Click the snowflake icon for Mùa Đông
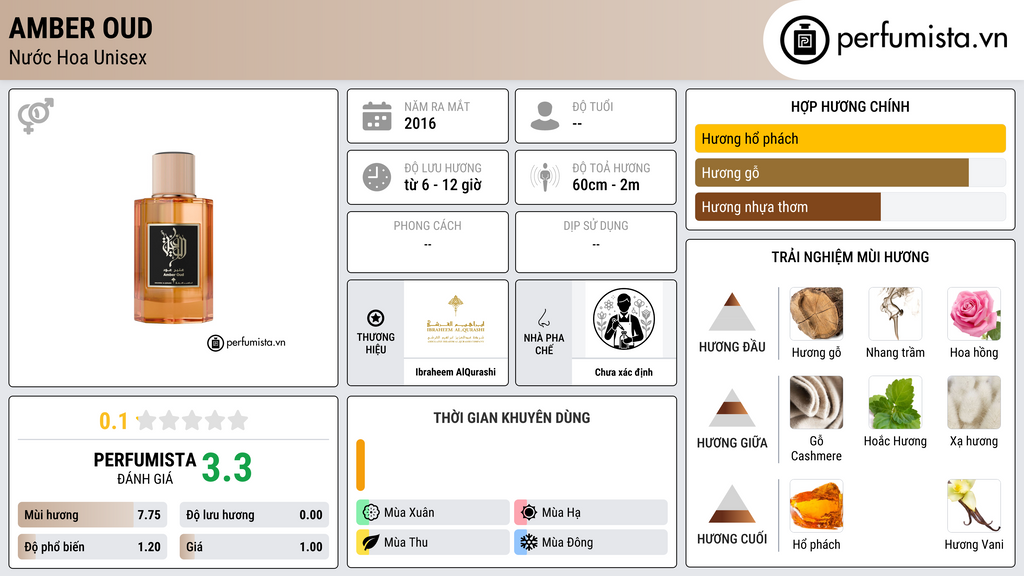This screenshot has height=576, width=1024. pyautogui.click(x=529, y=542)
